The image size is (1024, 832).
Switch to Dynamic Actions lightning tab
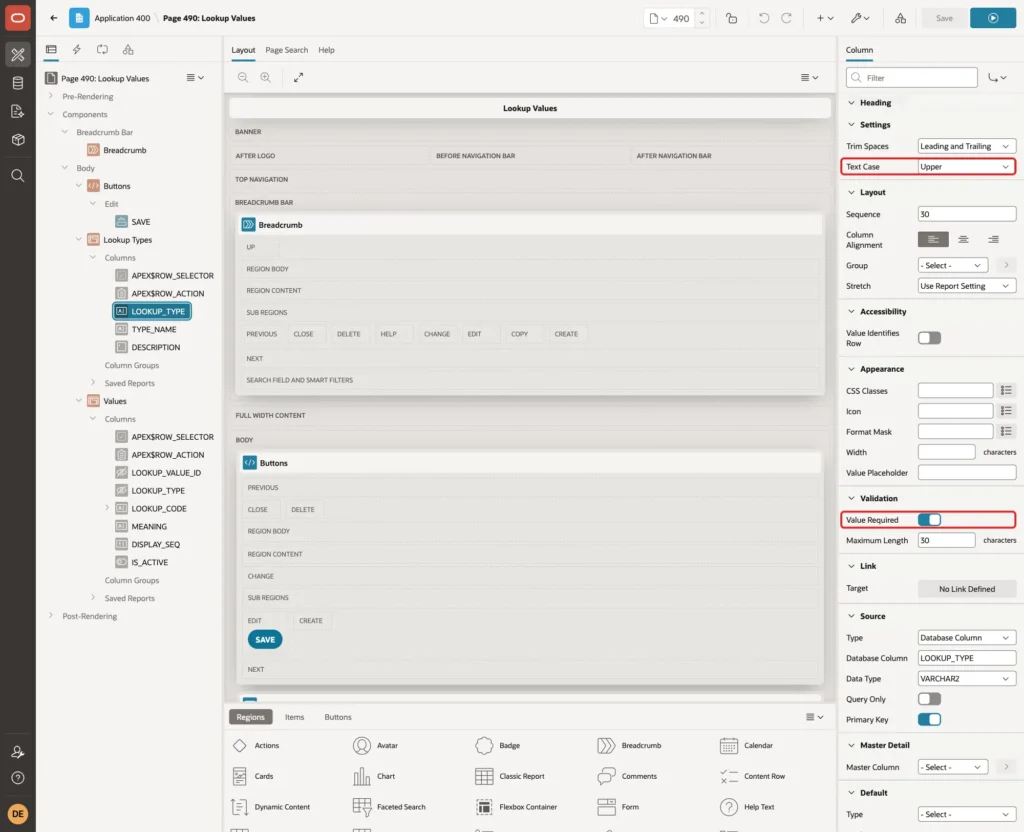pos(76,50)
